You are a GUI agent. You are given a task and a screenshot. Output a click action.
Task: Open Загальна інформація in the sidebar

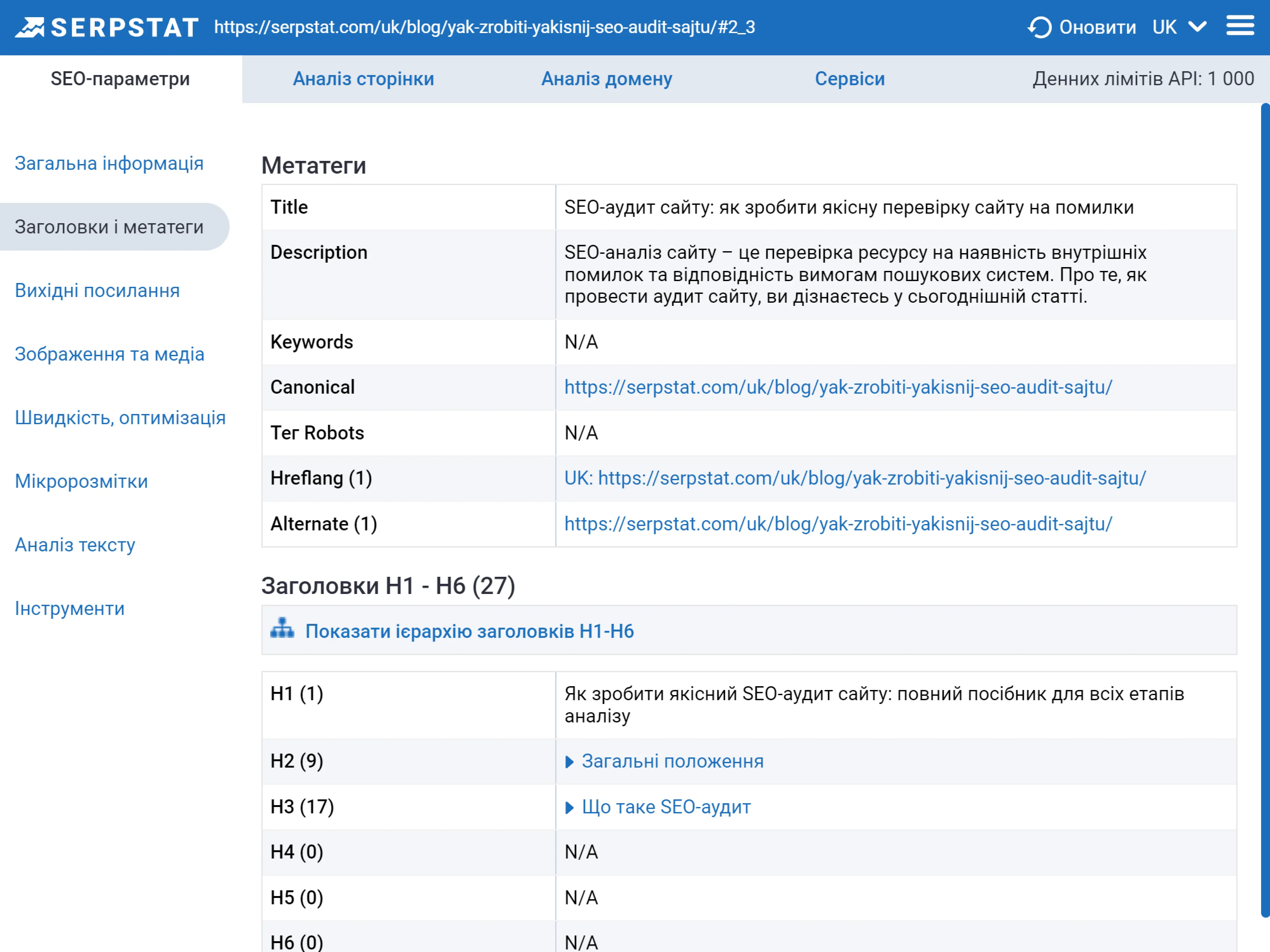[109, 163]
